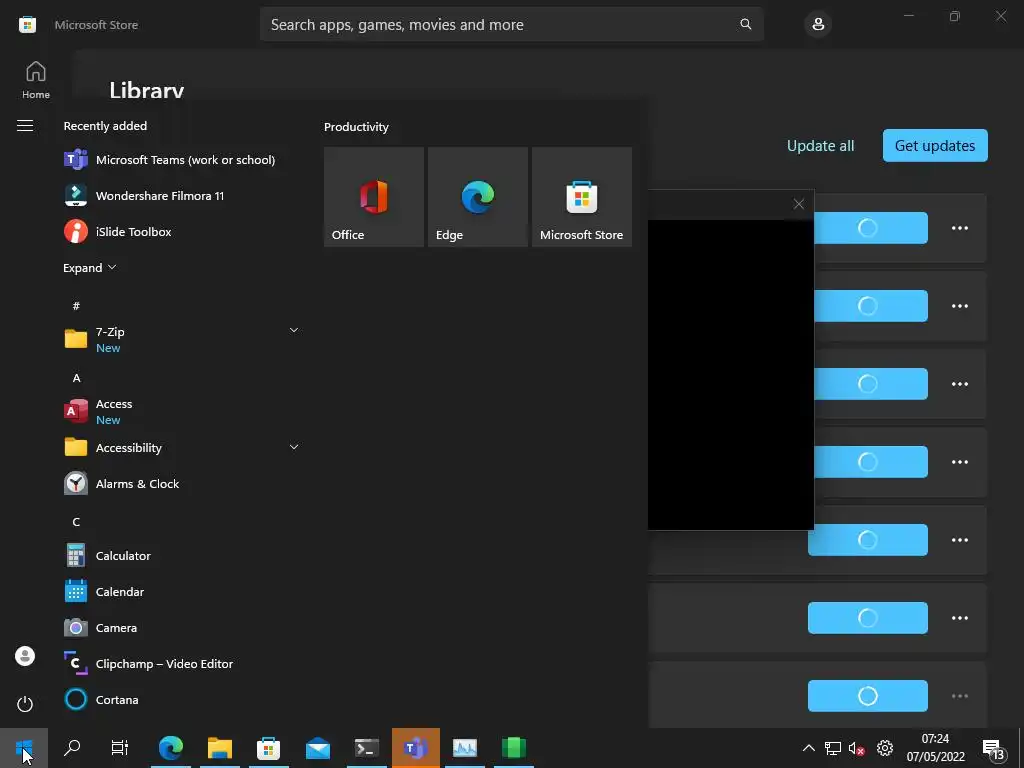Click the search magnifier in Store search bar
The image size is (1024, 768).
745,24
